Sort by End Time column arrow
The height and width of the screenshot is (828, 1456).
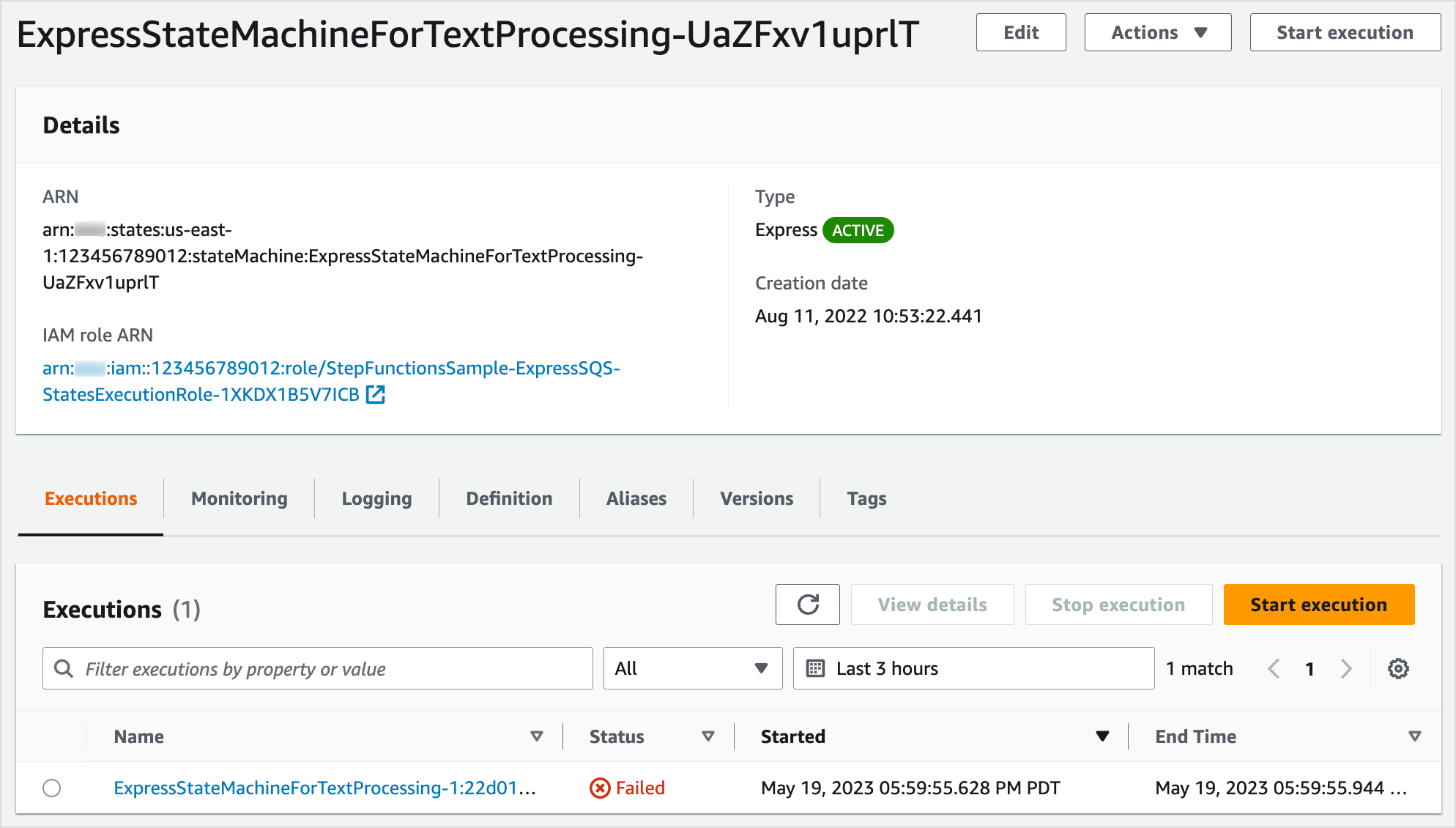[1415, 736]
